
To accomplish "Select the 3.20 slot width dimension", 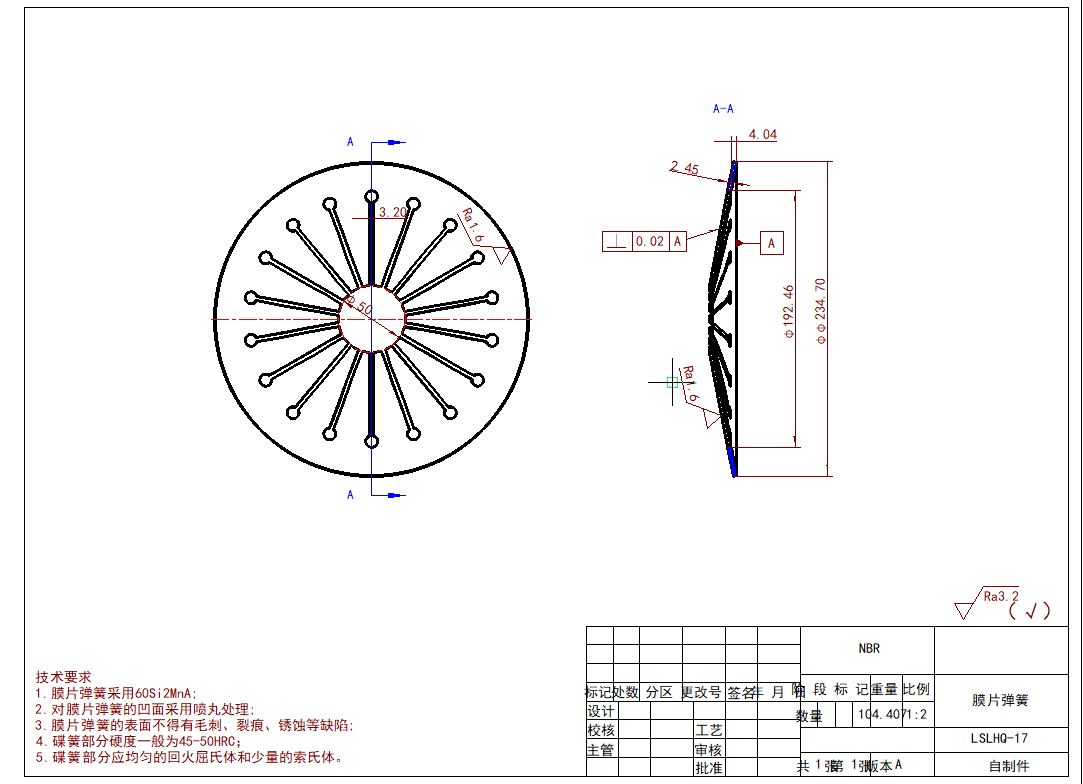I will tap(393, 212).
